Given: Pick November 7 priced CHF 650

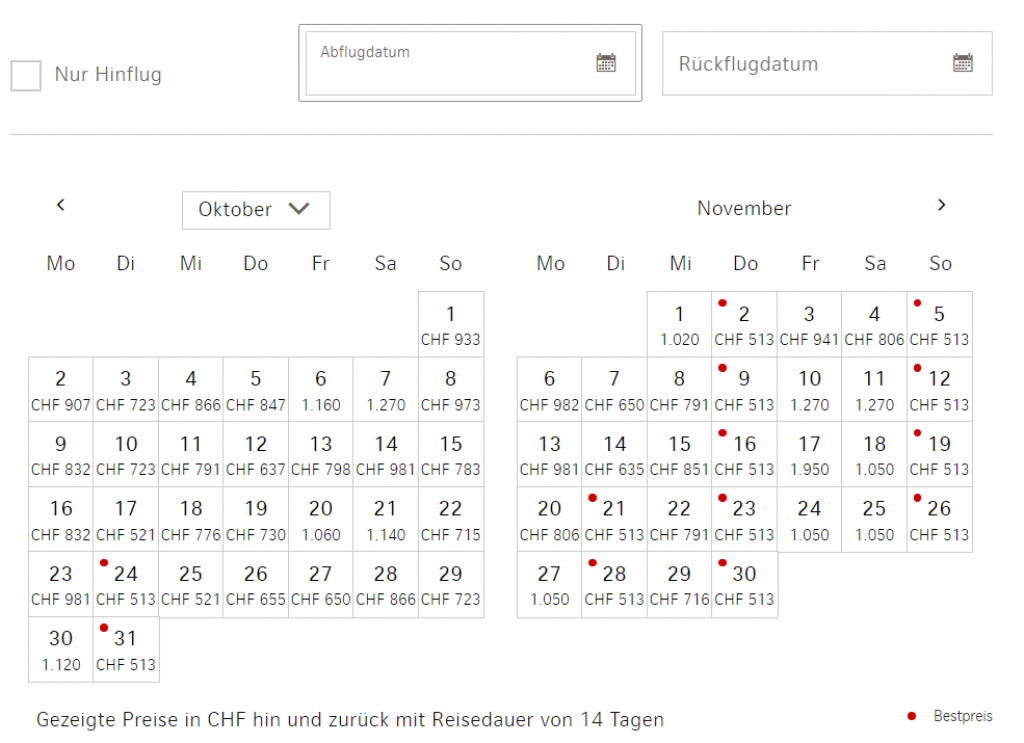Looking at the screenshot, I should click(614, 390).
